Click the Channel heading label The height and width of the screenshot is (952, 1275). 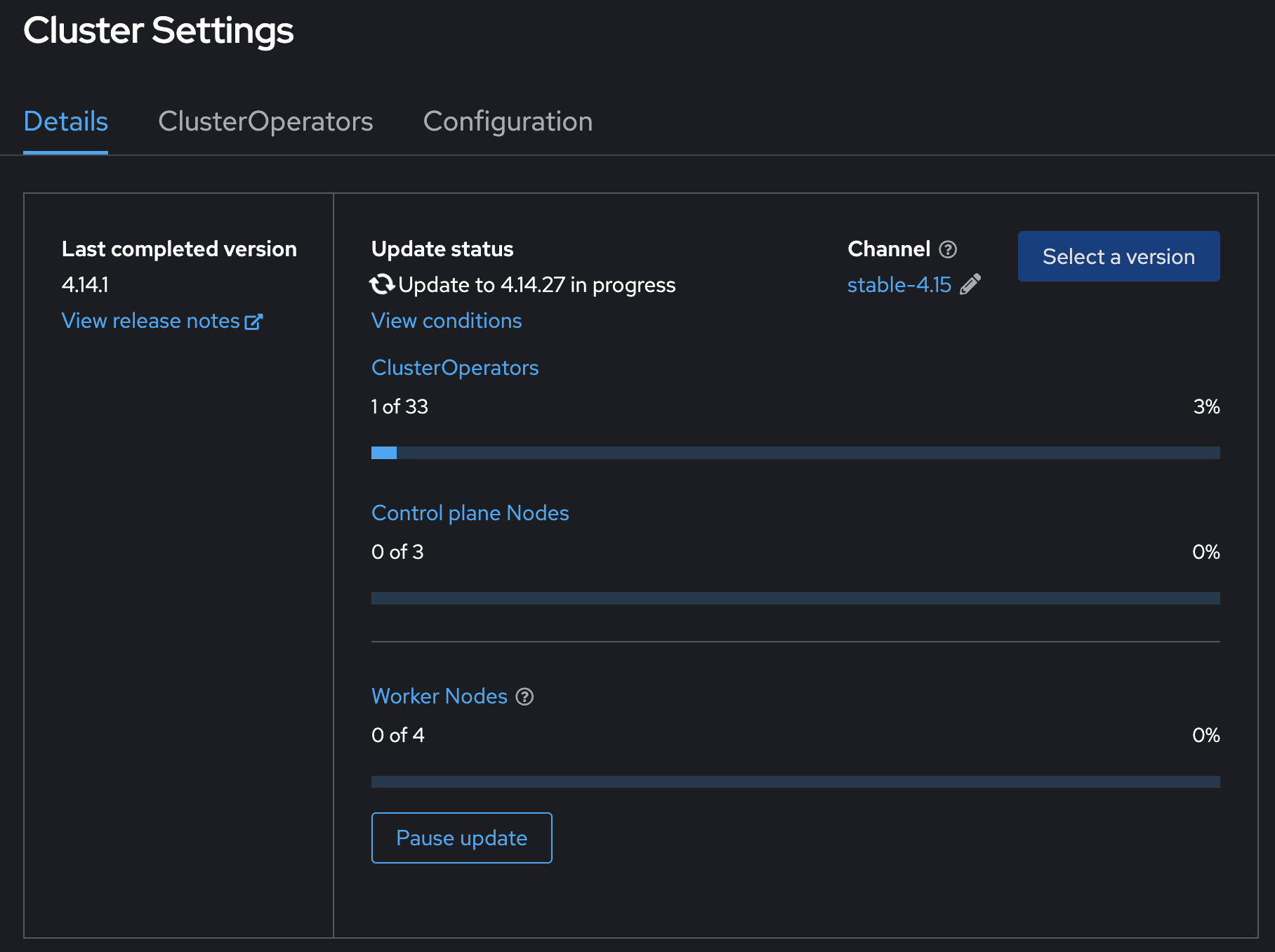pyautogui.click(x=889, y=249)
